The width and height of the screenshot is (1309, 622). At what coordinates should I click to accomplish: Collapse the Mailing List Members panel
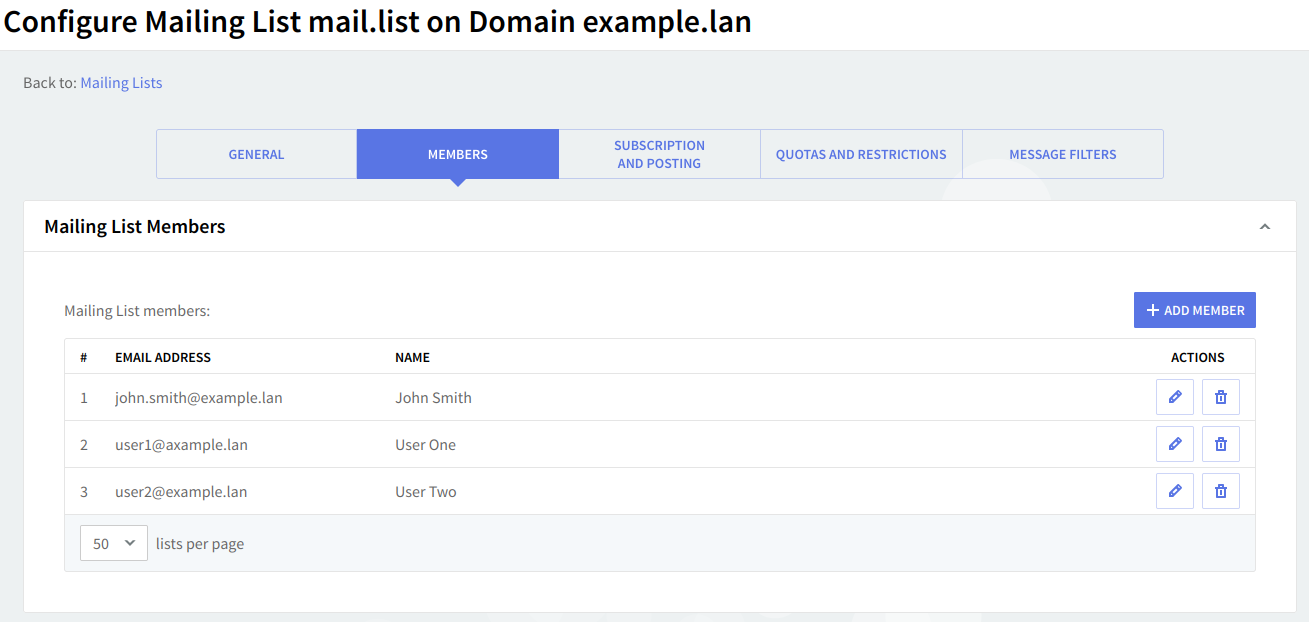click(x=1264, y=227)
